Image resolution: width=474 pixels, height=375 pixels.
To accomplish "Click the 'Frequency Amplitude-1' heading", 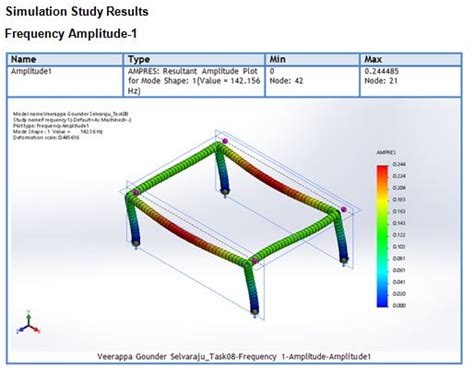I will click(x=71, y=34).
